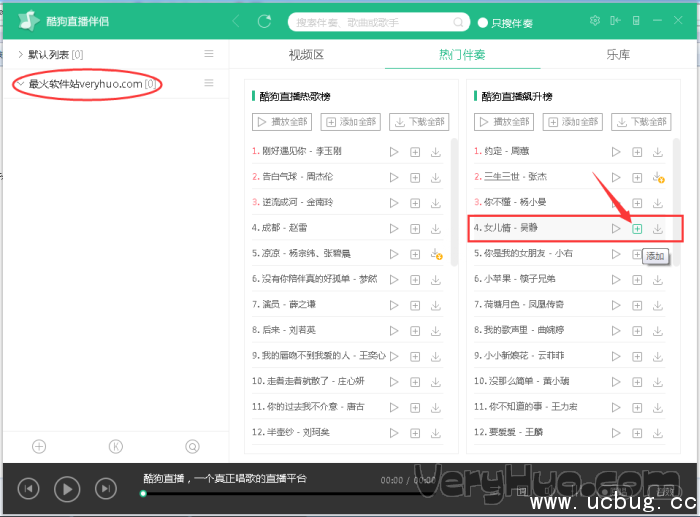Add 告白气球 - 周杰伦 to playlist
Screen dimensions: 700x517
415,178
